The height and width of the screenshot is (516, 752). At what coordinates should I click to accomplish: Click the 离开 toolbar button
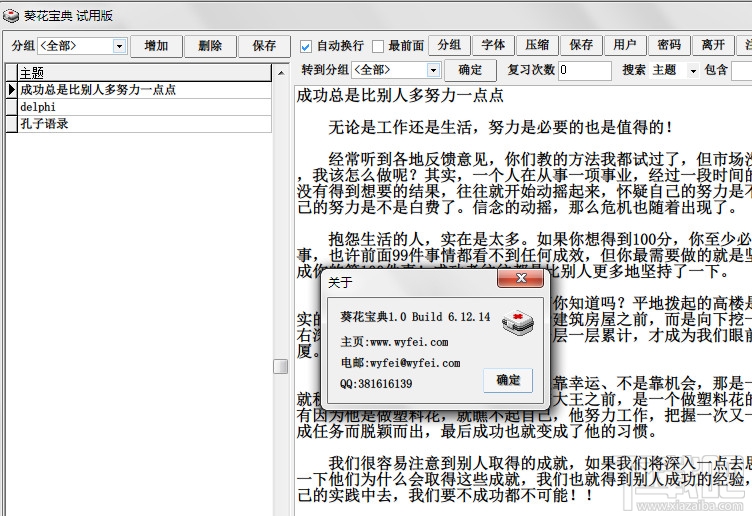click(x=714, y=45)
